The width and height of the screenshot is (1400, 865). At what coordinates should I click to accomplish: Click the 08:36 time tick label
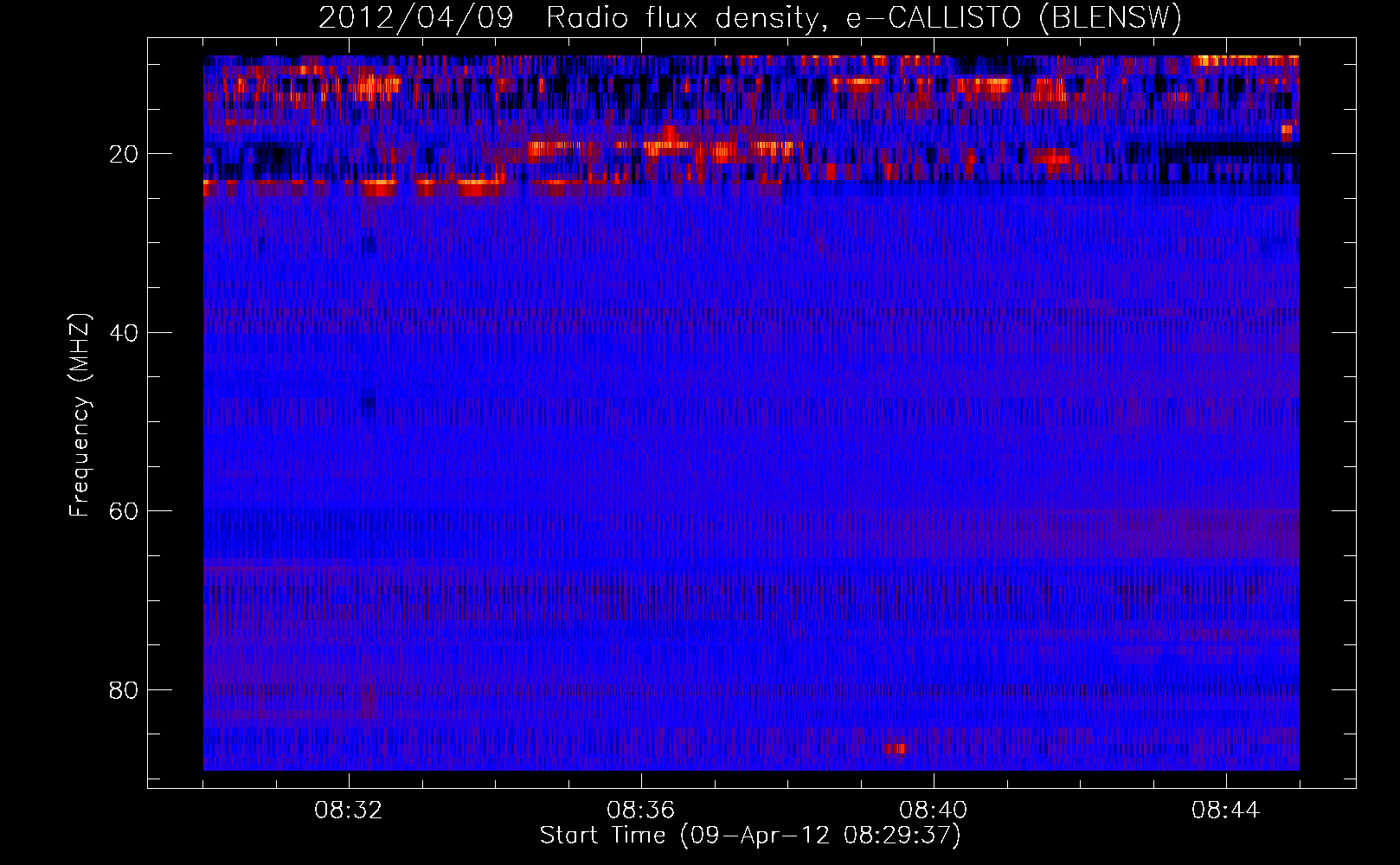(641, 811)
